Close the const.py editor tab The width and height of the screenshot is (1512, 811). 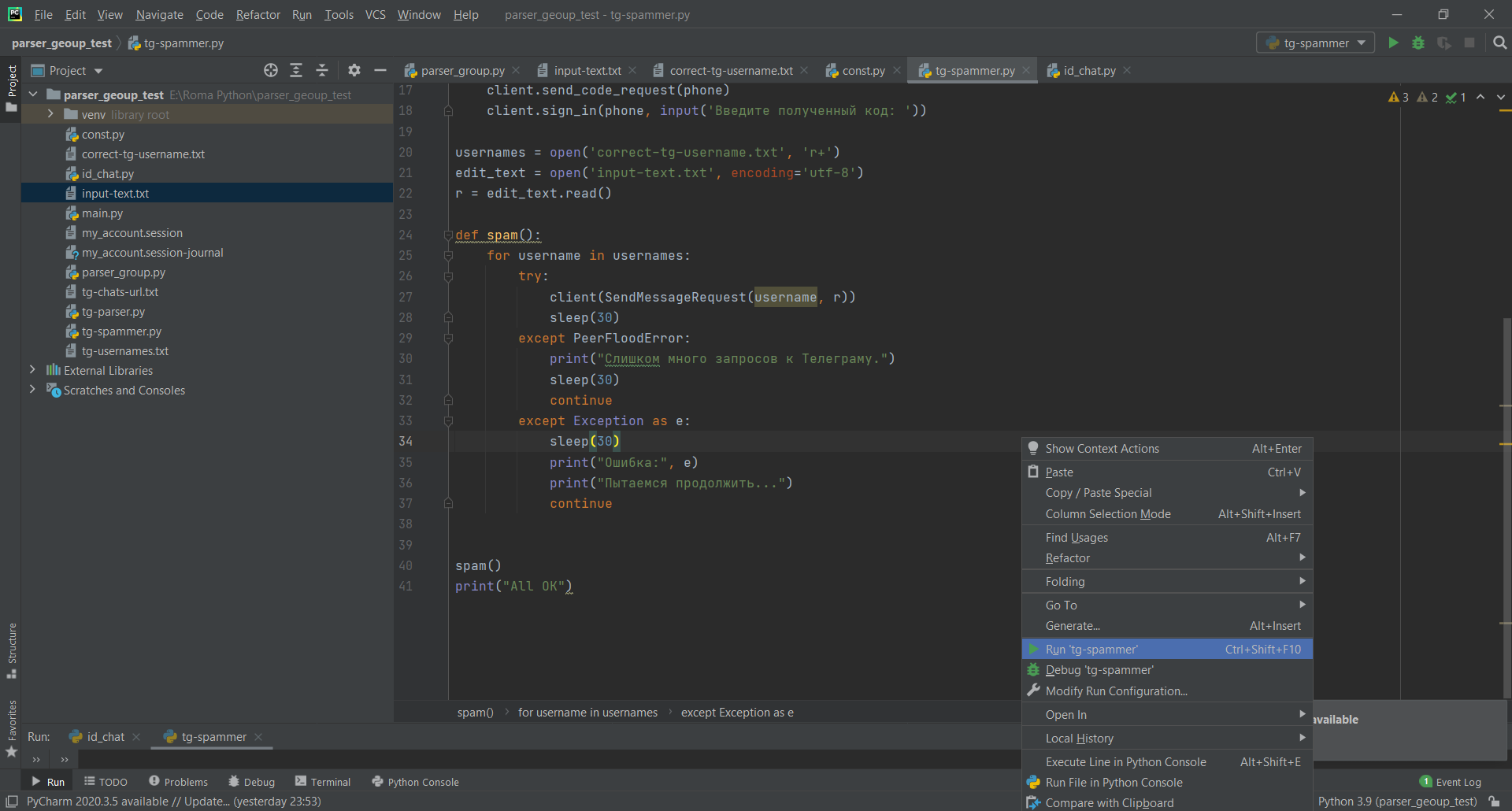pos(897,70)
